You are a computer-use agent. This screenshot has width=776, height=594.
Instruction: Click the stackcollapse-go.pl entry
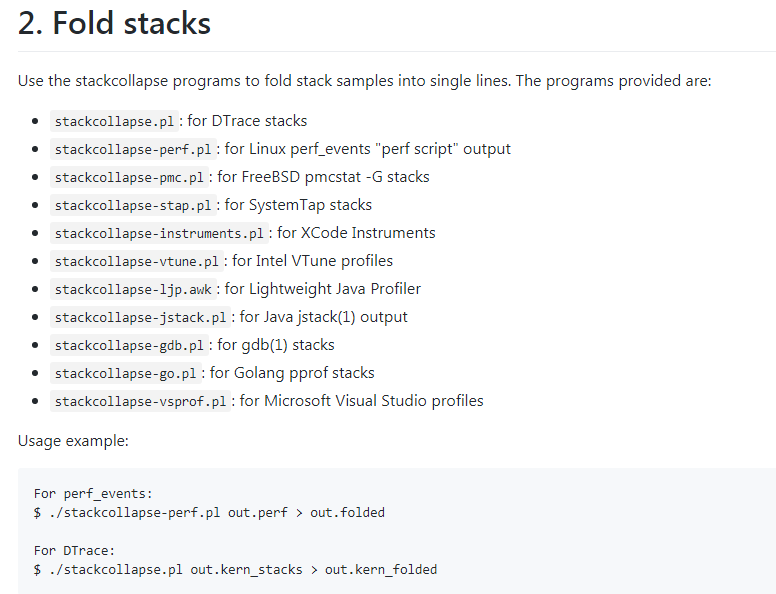[126, 373]
